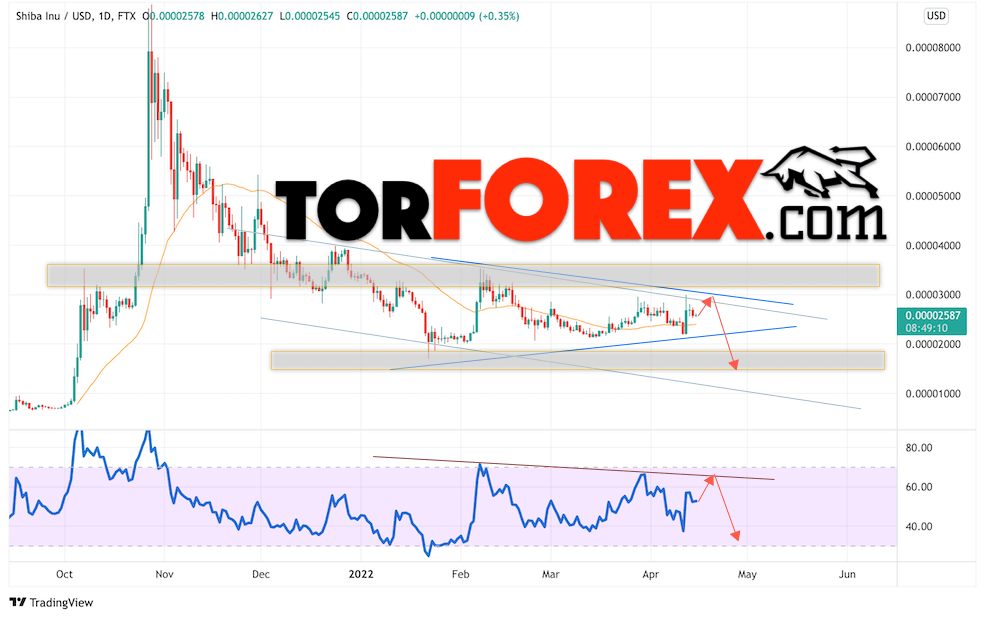Select the current price label 0.00002587
Image resolution: width=985 pixels, height=618 pixels.
933,315
